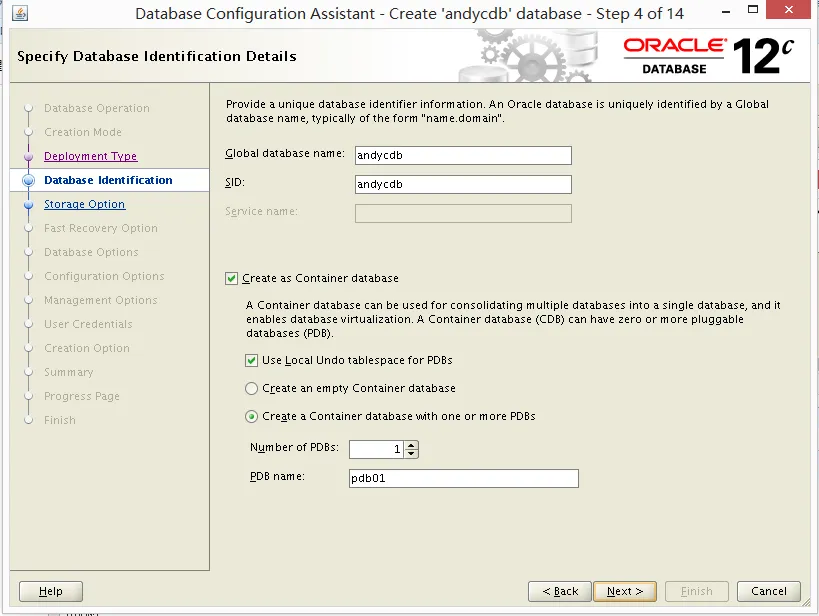Screen dimensions: 819x616
Task: Toggle Create as Container database checkbox
Action: point(231,278)
